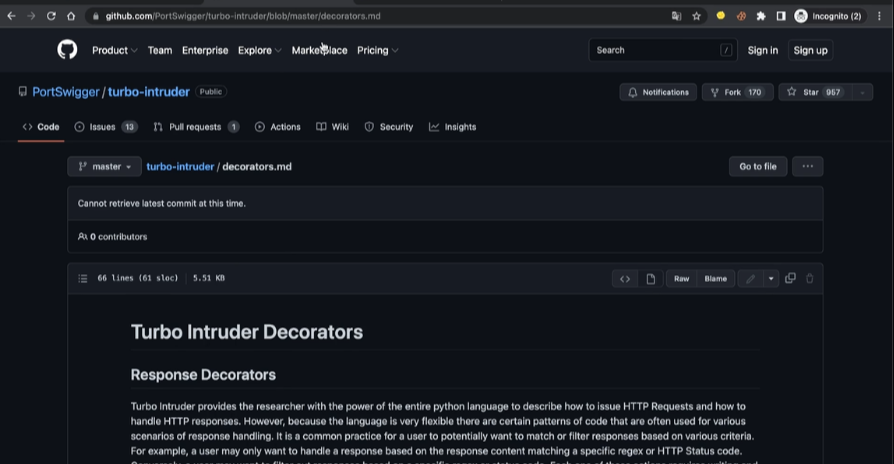The width and height of the screenshot is (894, 464).
Task: Click Sign in
Action: click(x=763, y=50)
